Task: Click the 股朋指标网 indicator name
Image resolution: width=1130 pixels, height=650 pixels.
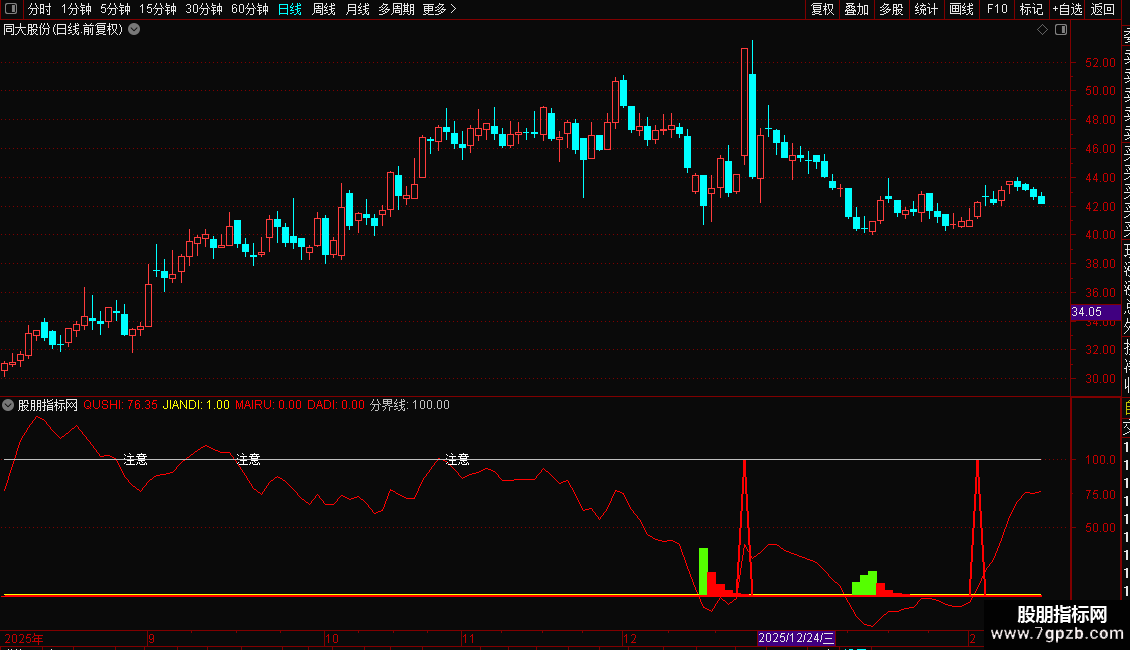Action: [x=48, y=405]
